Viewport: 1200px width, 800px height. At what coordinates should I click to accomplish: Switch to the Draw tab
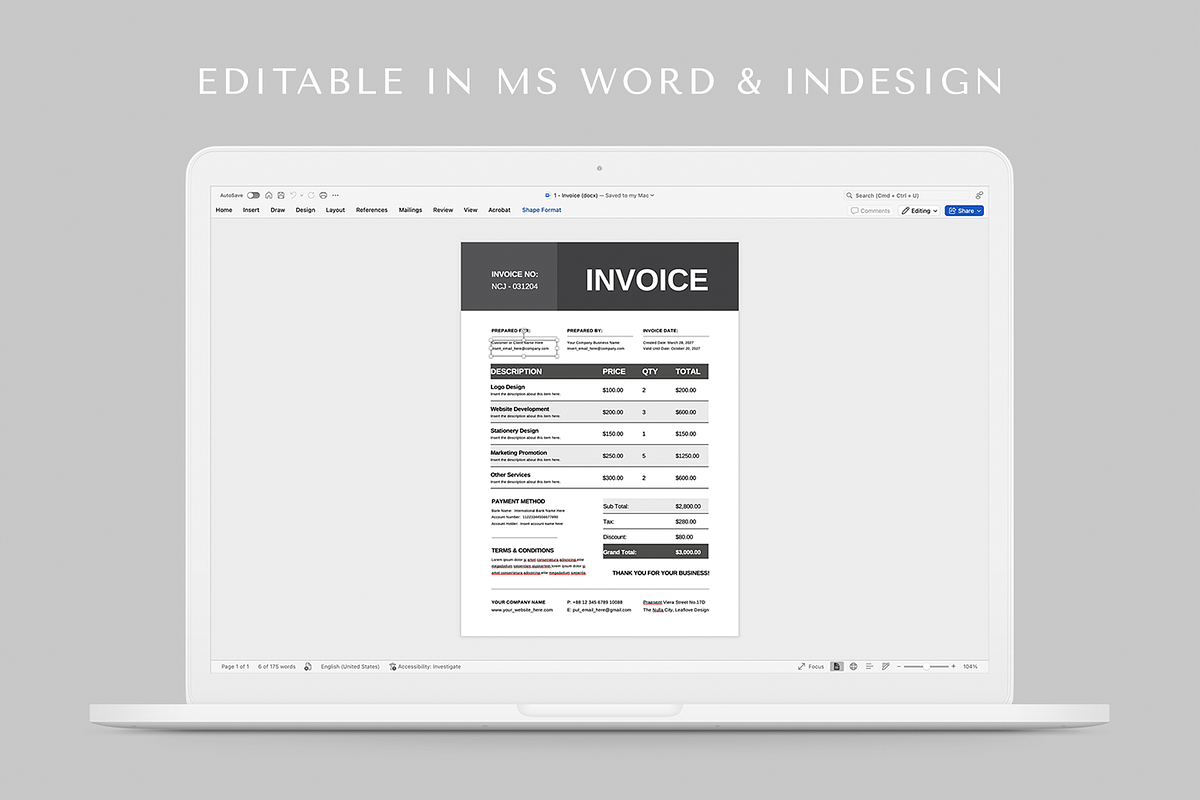[278, 210]
